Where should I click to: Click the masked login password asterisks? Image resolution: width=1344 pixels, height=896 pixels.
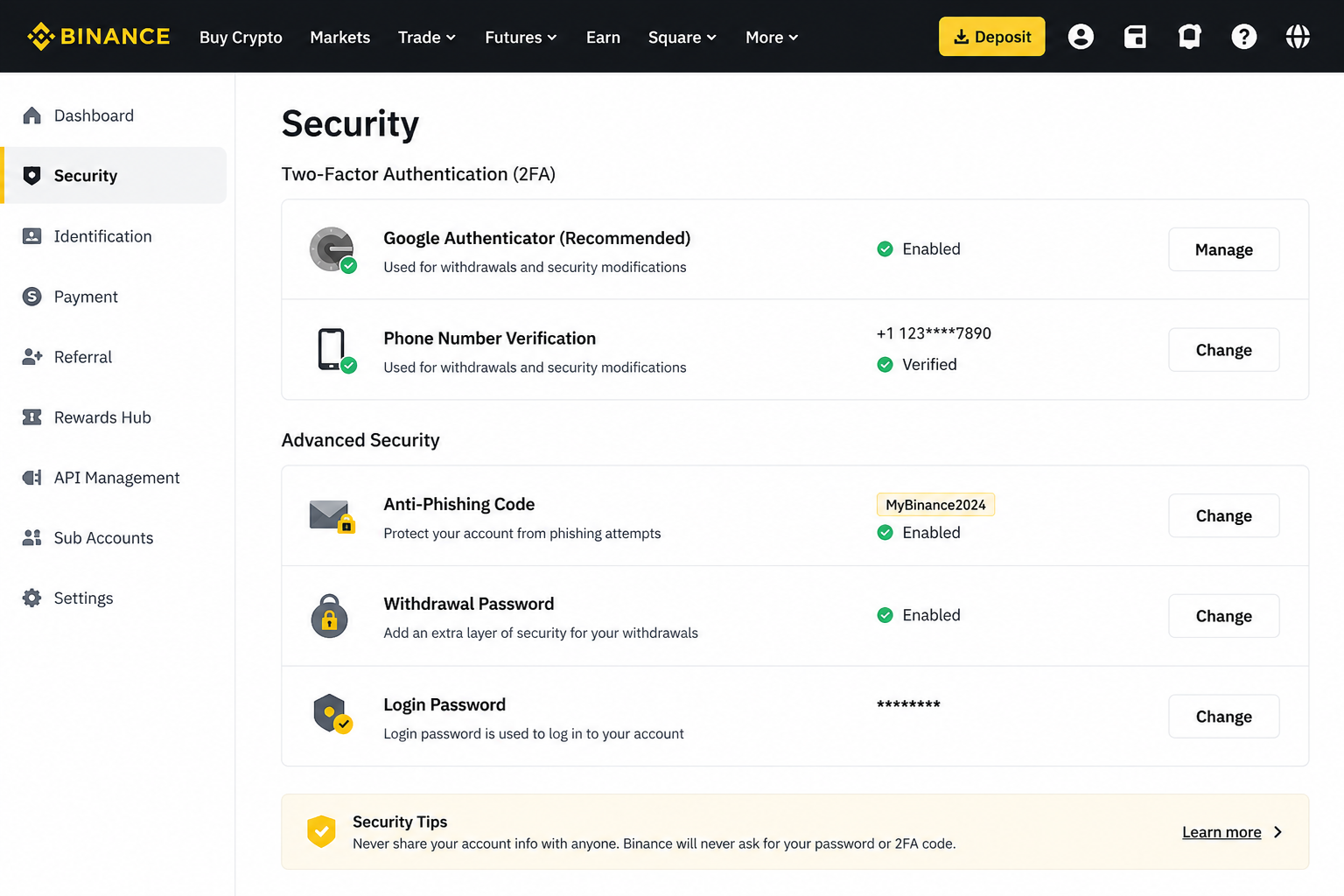coord(908,704)
